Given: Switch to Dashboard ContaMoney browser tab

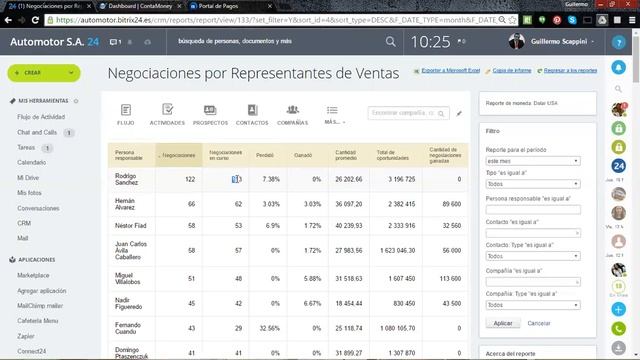Looking at the screenshot, I should point(140,6).
